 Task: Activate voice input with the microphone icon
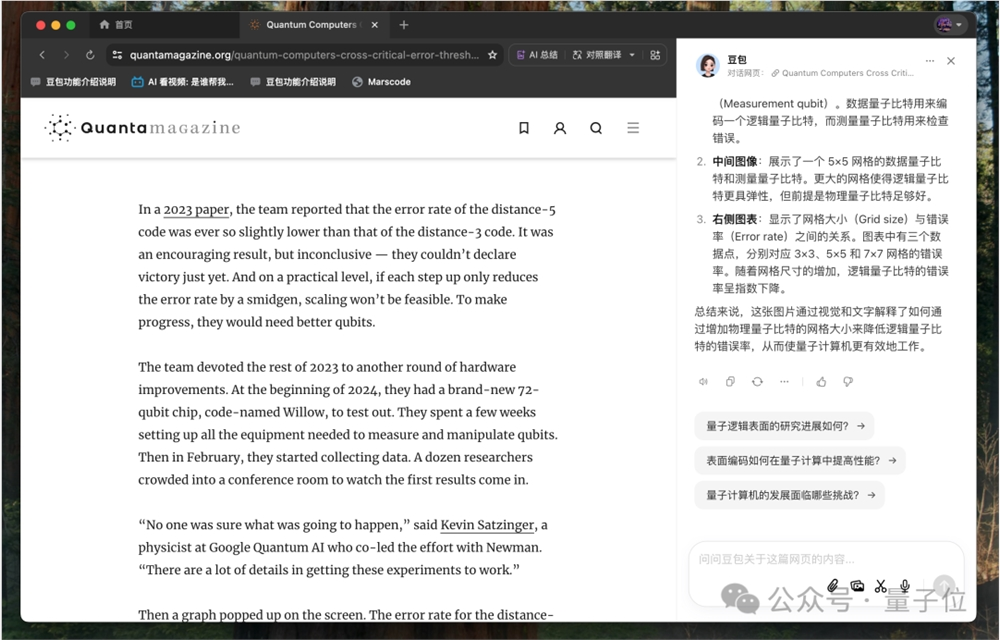click(905, 586)
